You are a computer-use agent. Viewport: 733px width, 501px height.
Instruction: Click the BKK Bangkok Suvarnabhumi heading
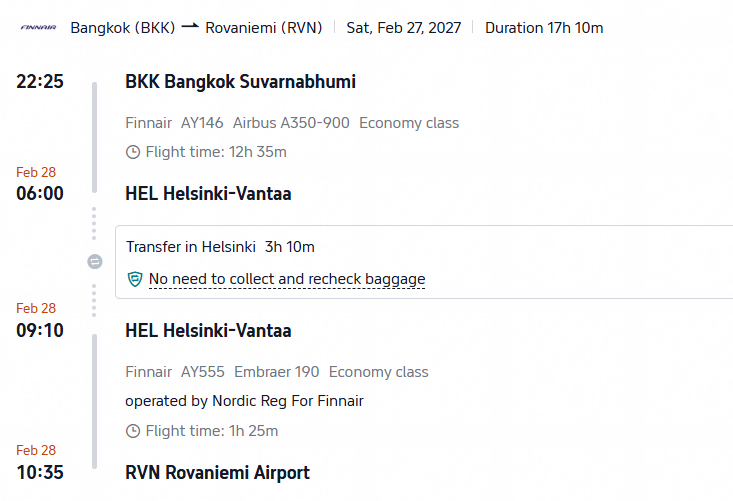(240, 81)
